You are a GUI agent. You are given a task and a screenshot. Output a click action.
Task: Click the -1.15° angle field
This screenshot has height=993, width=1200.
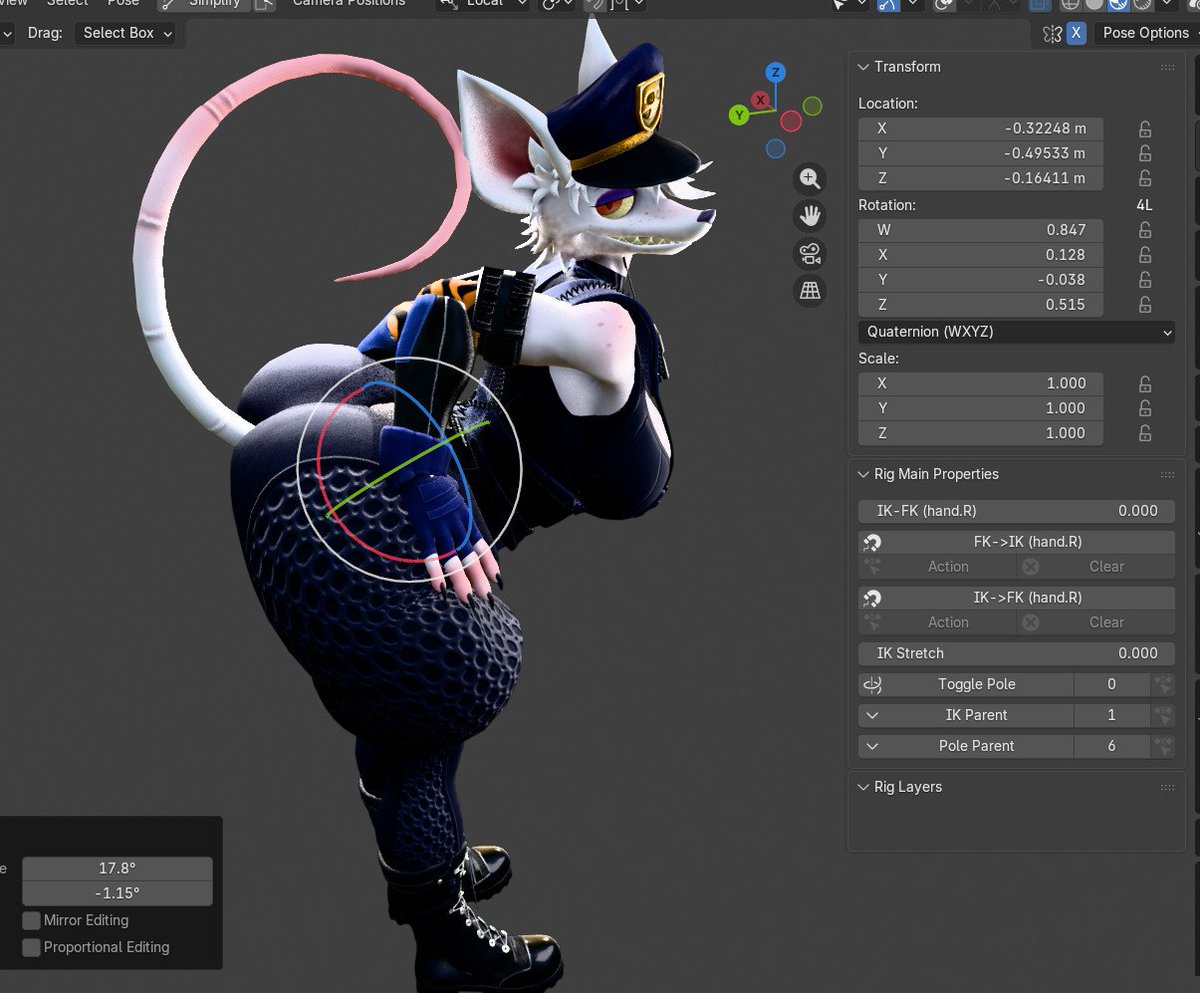tap(117, 893)
